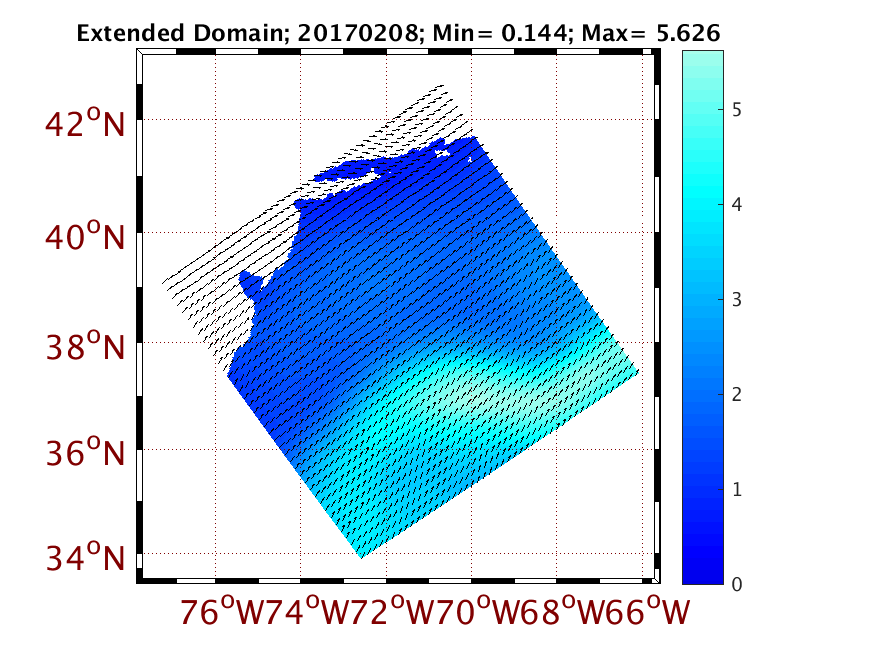The height and width of the screenshot is (655, 874).
Task: Select the 34°N latitude label
Action: pos(85,557)
